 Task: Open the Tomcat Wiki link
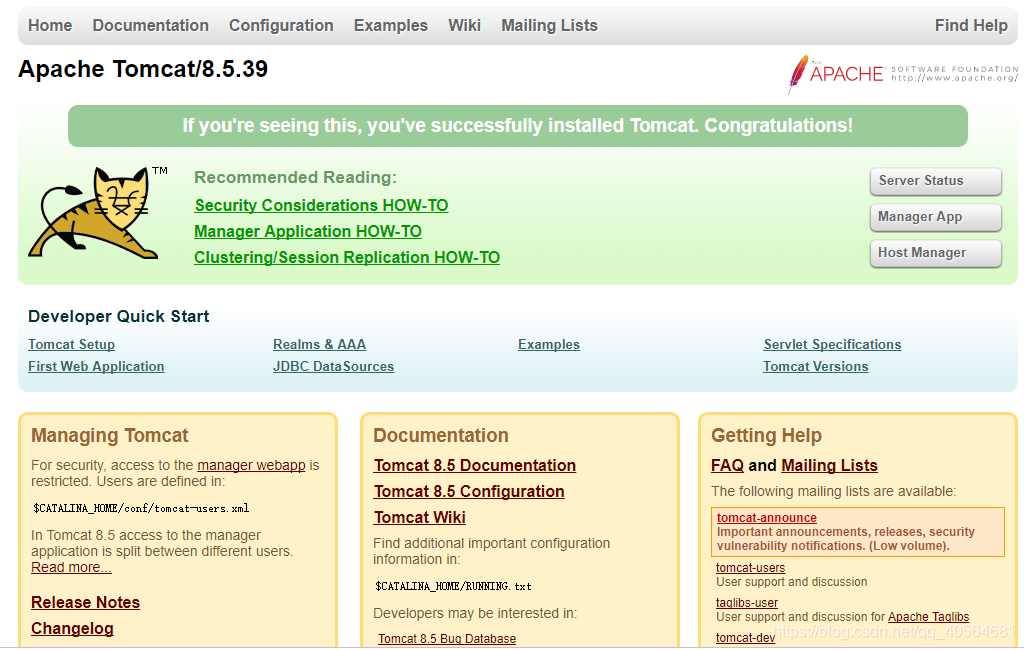[419, 517]
